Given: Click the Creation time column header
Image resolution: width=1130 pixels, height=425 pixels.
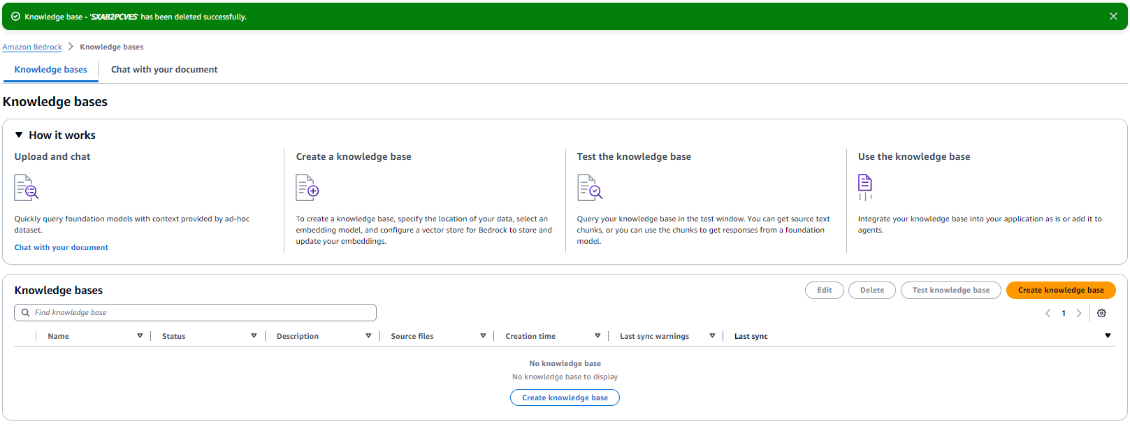Looking at the screenshot, I should click(530, 336).
